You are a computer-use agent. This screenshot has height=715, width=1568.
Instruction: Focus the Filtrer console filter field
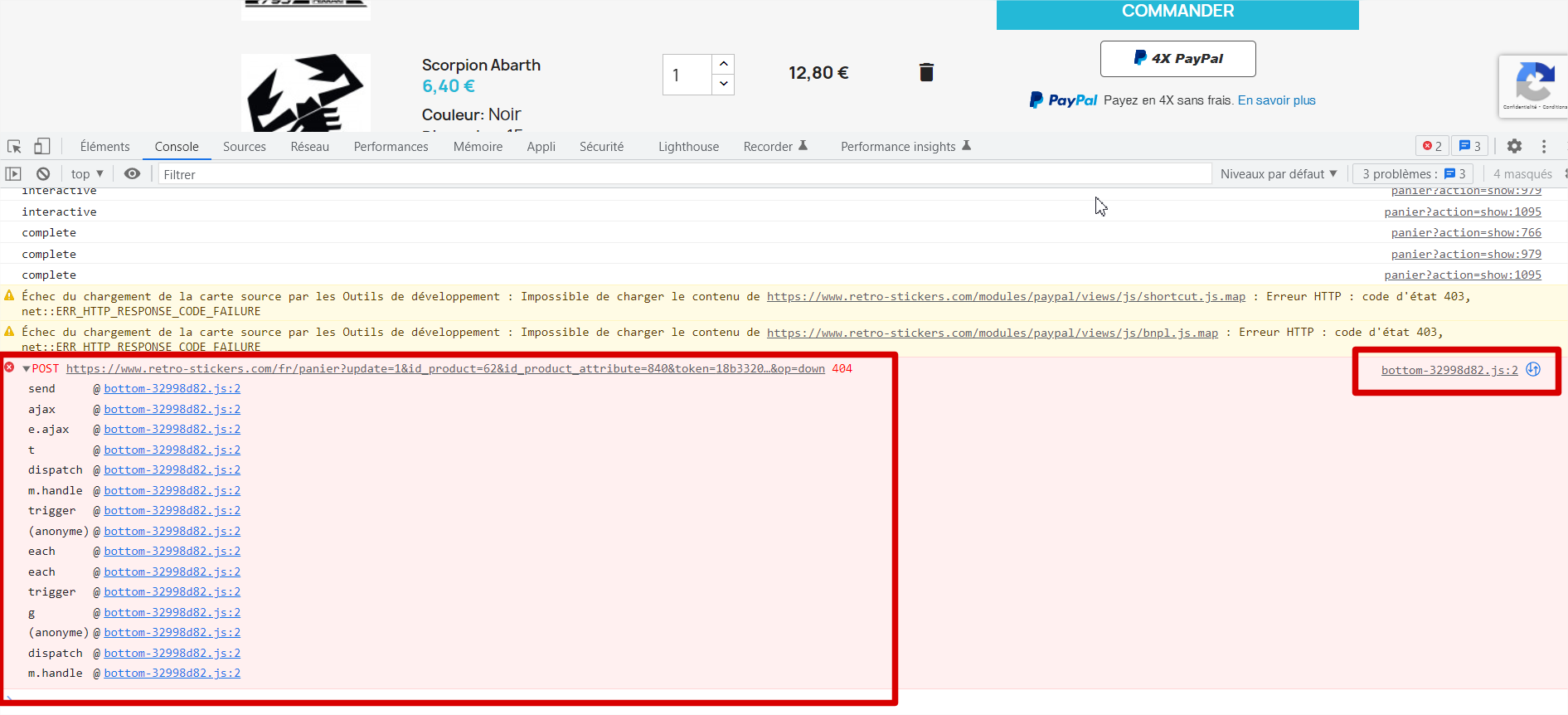pos(685,174)
